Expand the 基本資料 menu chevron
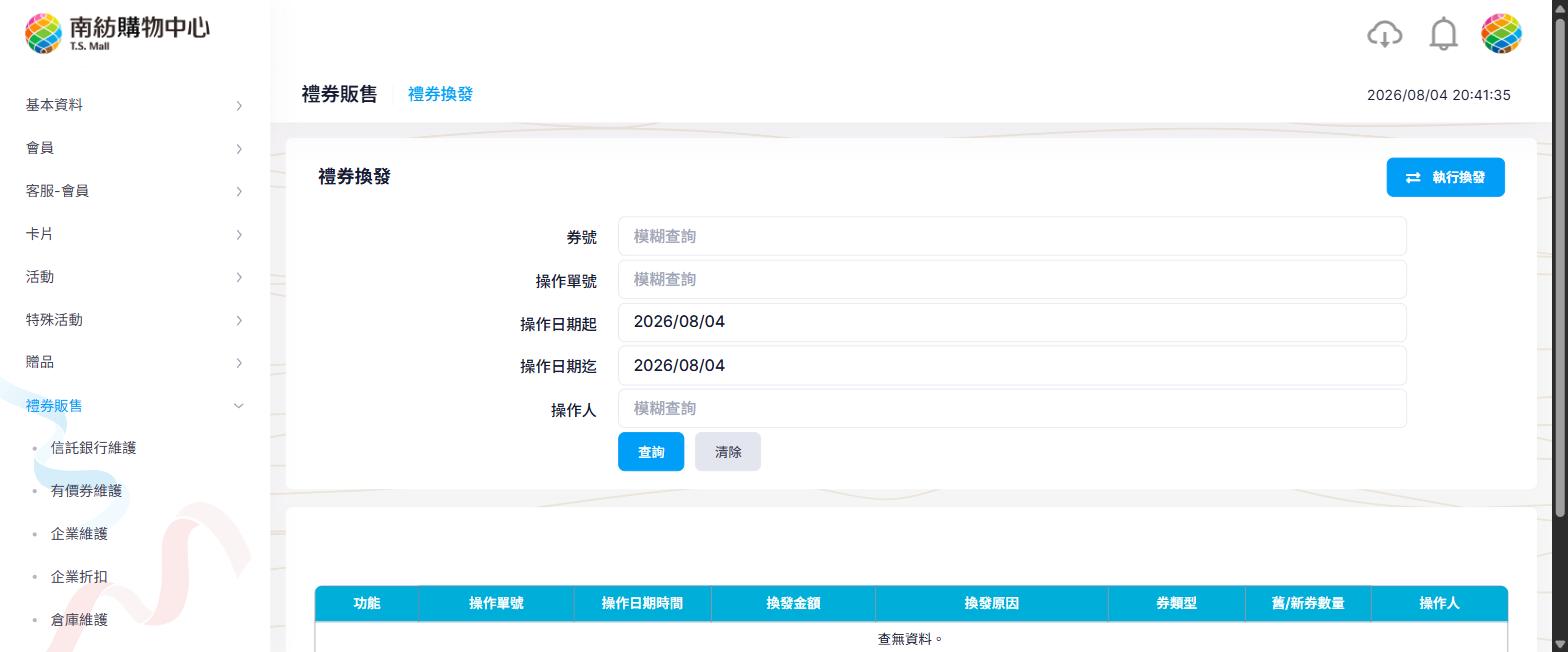 click(239, 106)
